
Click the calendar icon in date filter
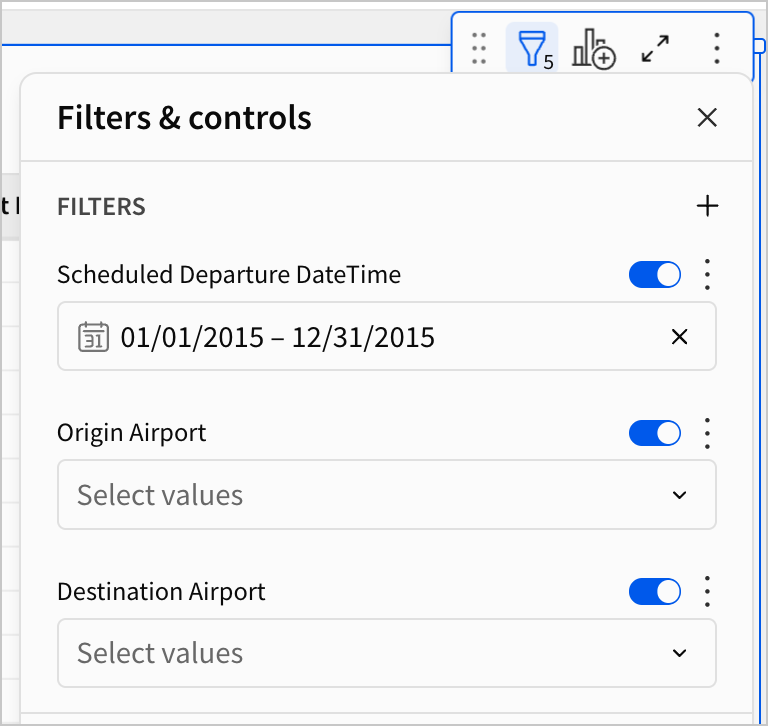click(x=92, y=337)
